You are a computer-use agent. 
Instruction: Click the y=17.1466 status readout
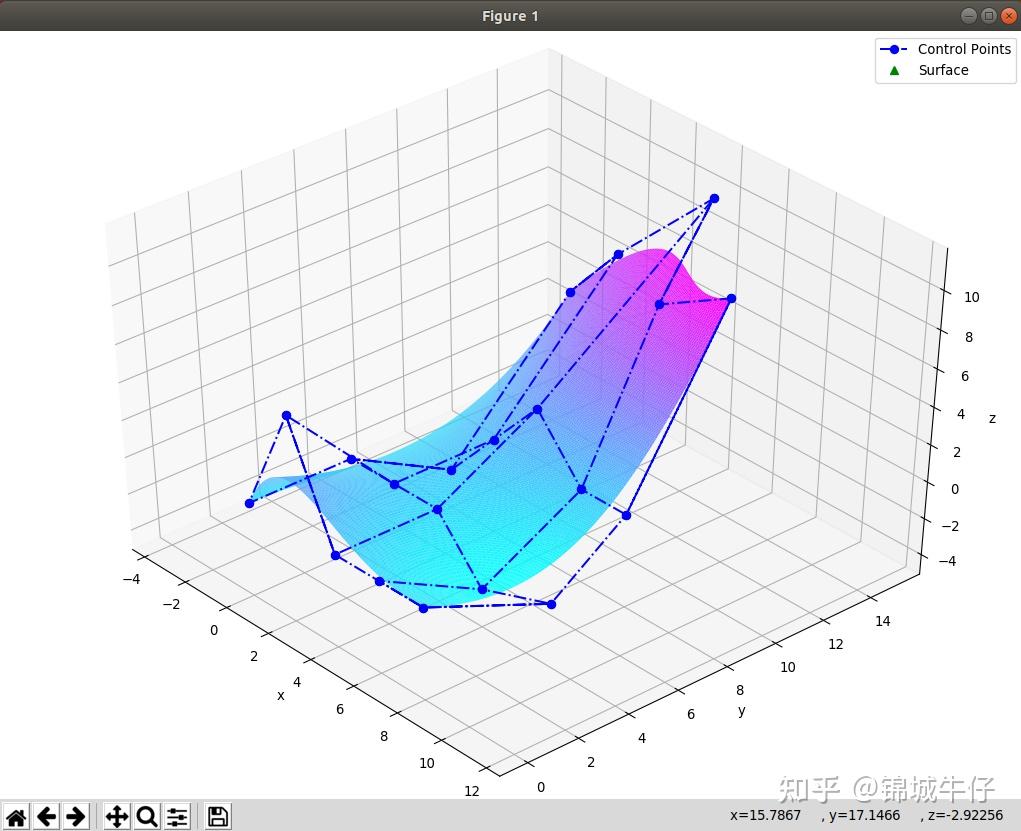coord(864,815)
